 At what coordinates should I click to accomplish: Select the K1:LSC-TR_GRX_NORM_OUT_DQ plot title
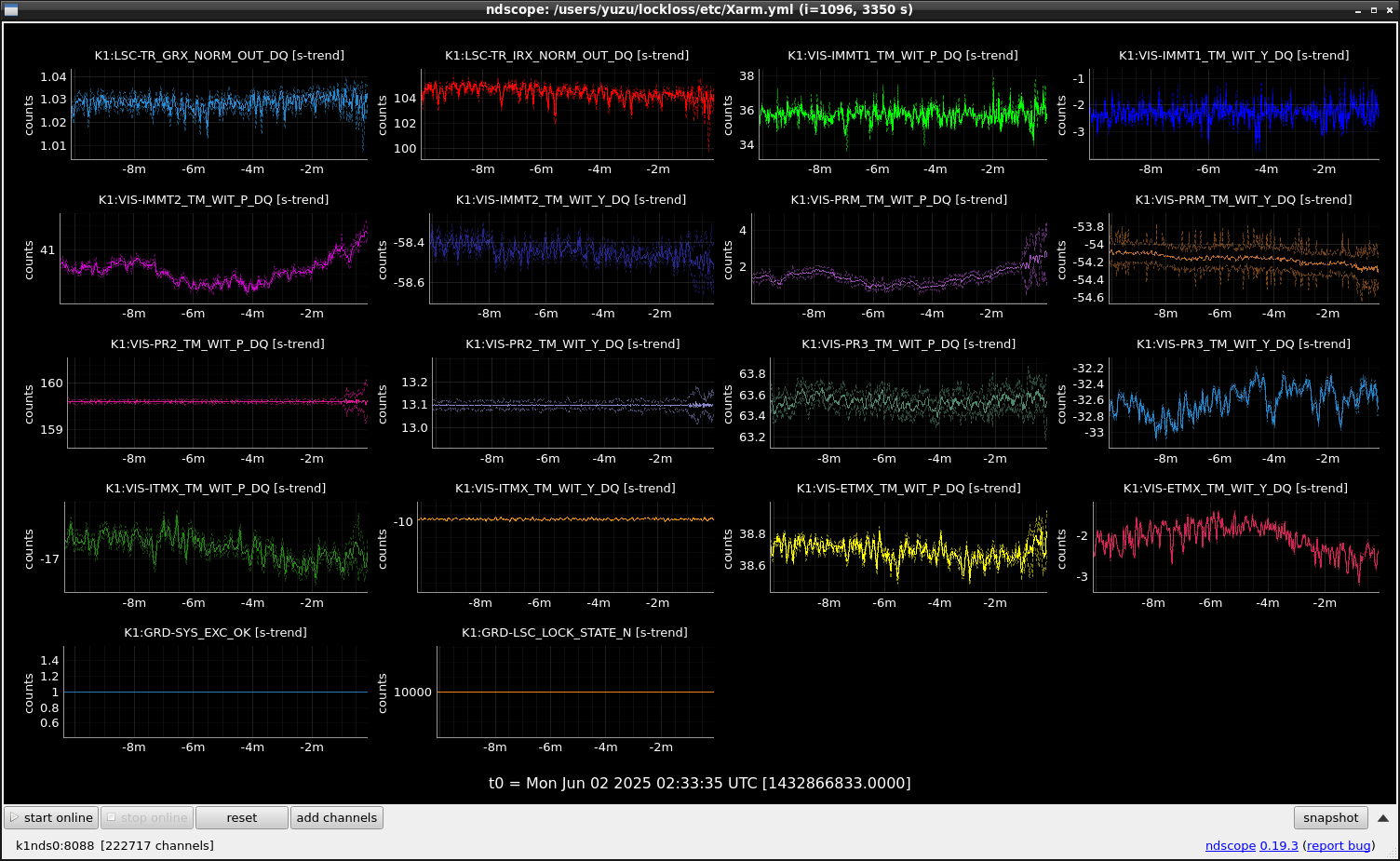220,55
